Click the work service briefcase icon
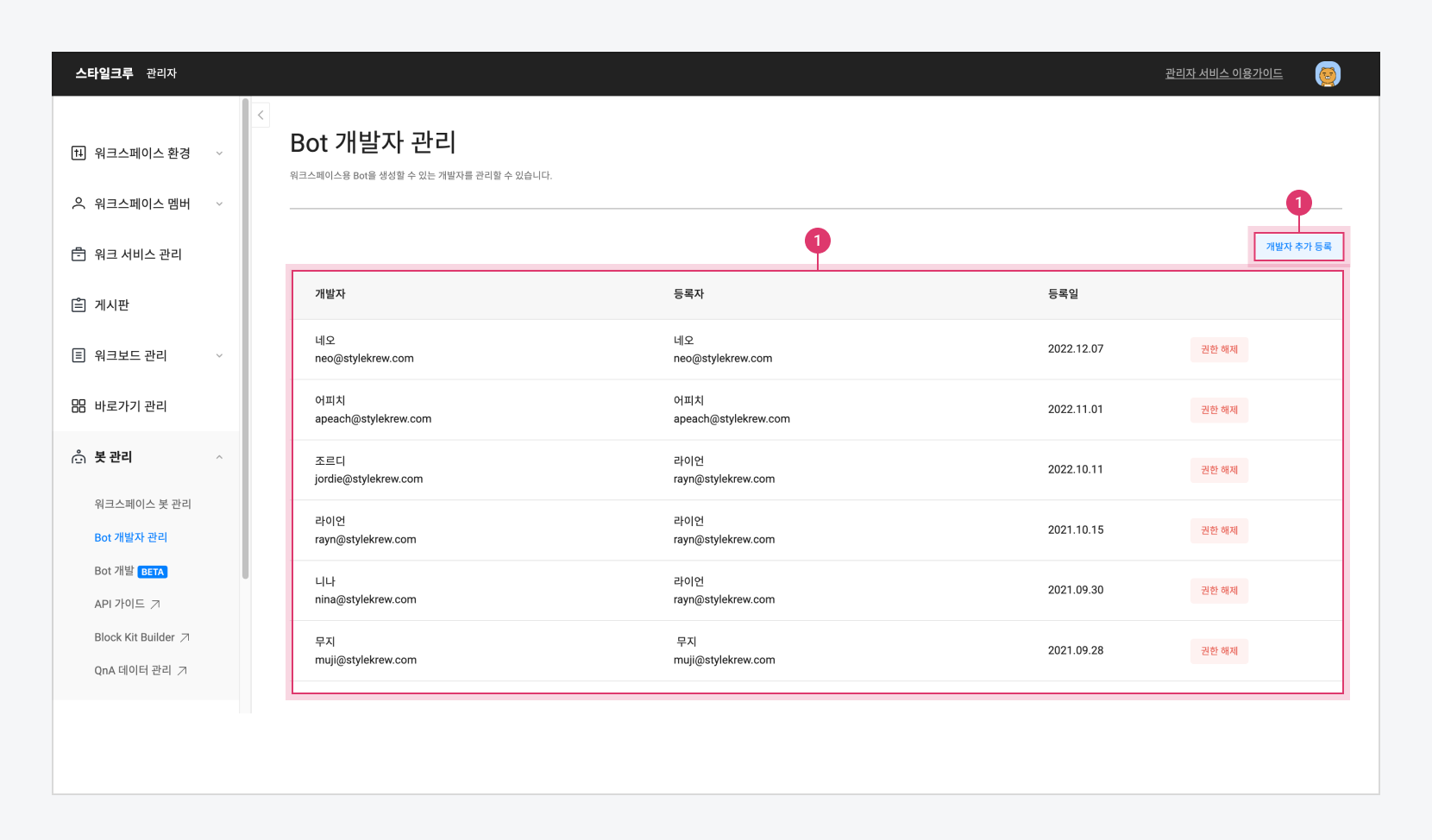The image size is (1432, 840). (79, 254)
